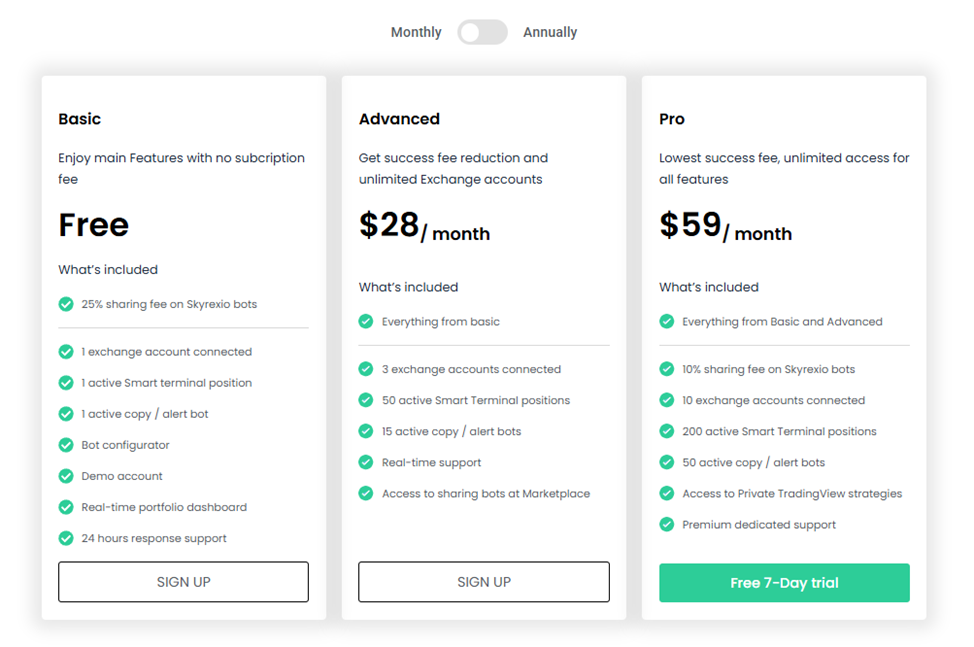Click checkmark beside 10% sharing fee
This screenshot has height=647, width=974.
click(666, 369)
